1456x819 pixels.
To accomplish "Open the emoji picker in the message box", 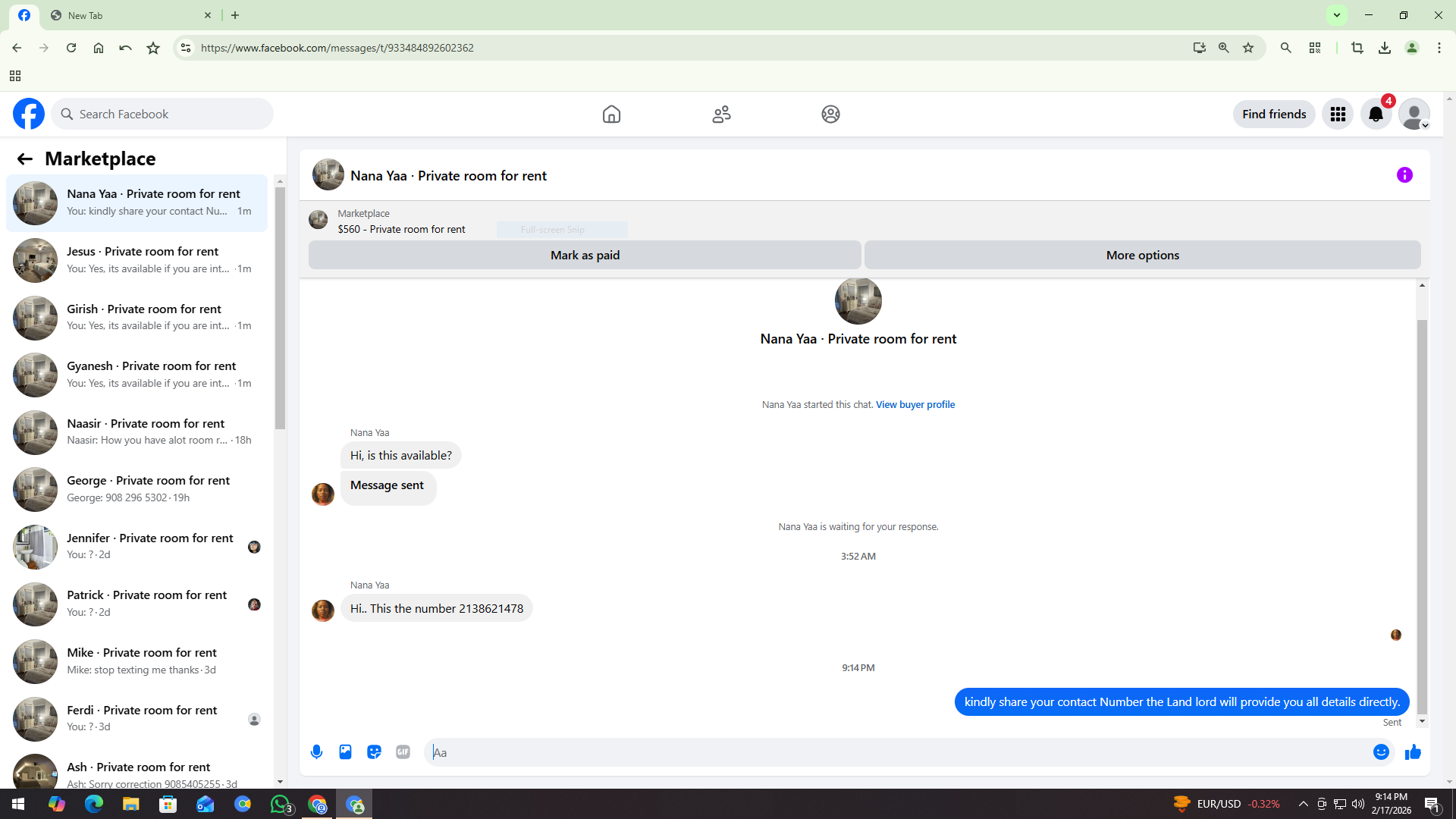I will (1380, 752).
